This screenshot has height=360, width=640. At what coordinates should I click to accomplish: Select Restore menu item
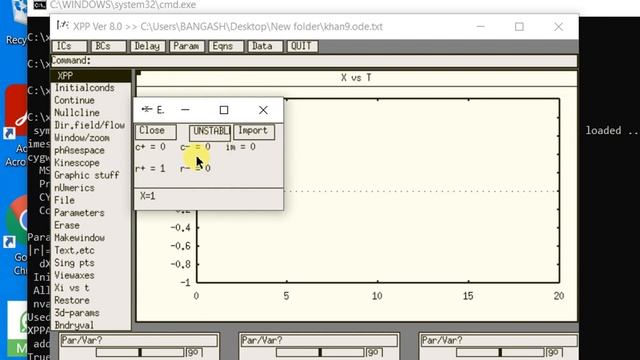pos(72,300)
